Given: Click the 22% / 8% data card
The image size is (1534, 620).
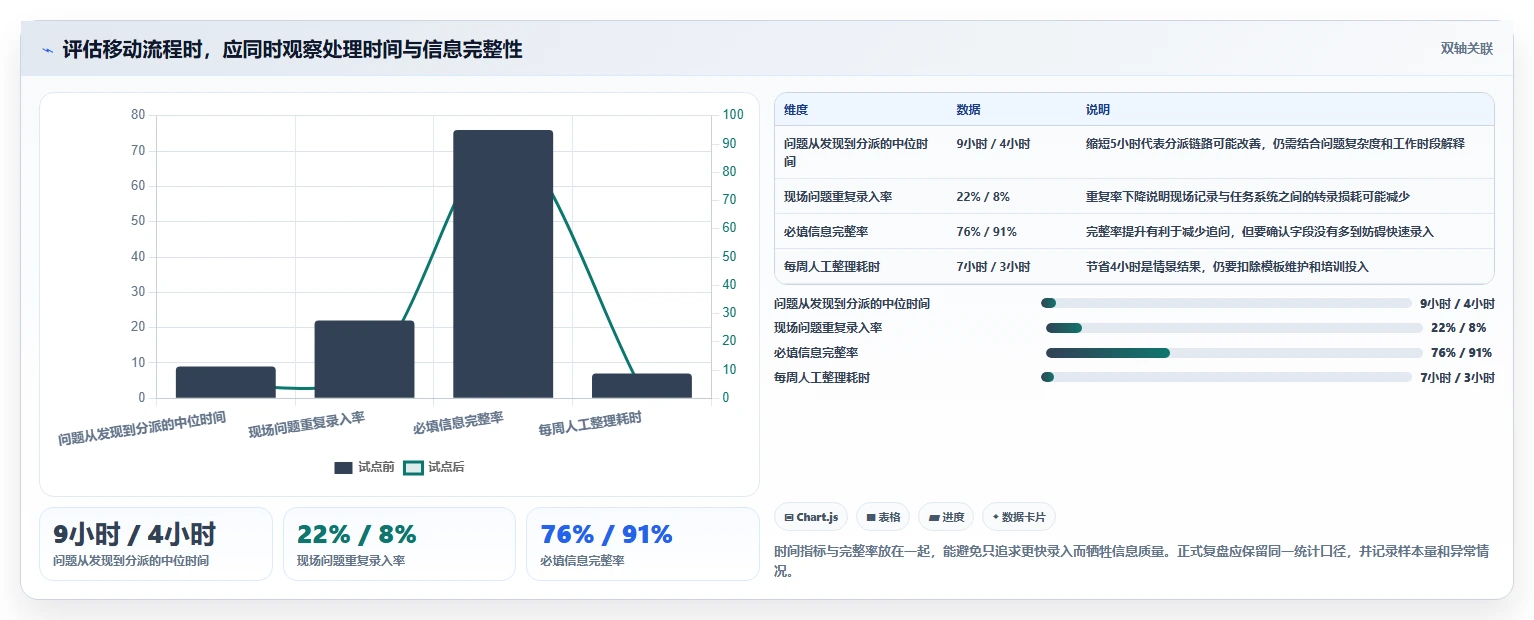Looking at the screenshot, I should 399,544.
